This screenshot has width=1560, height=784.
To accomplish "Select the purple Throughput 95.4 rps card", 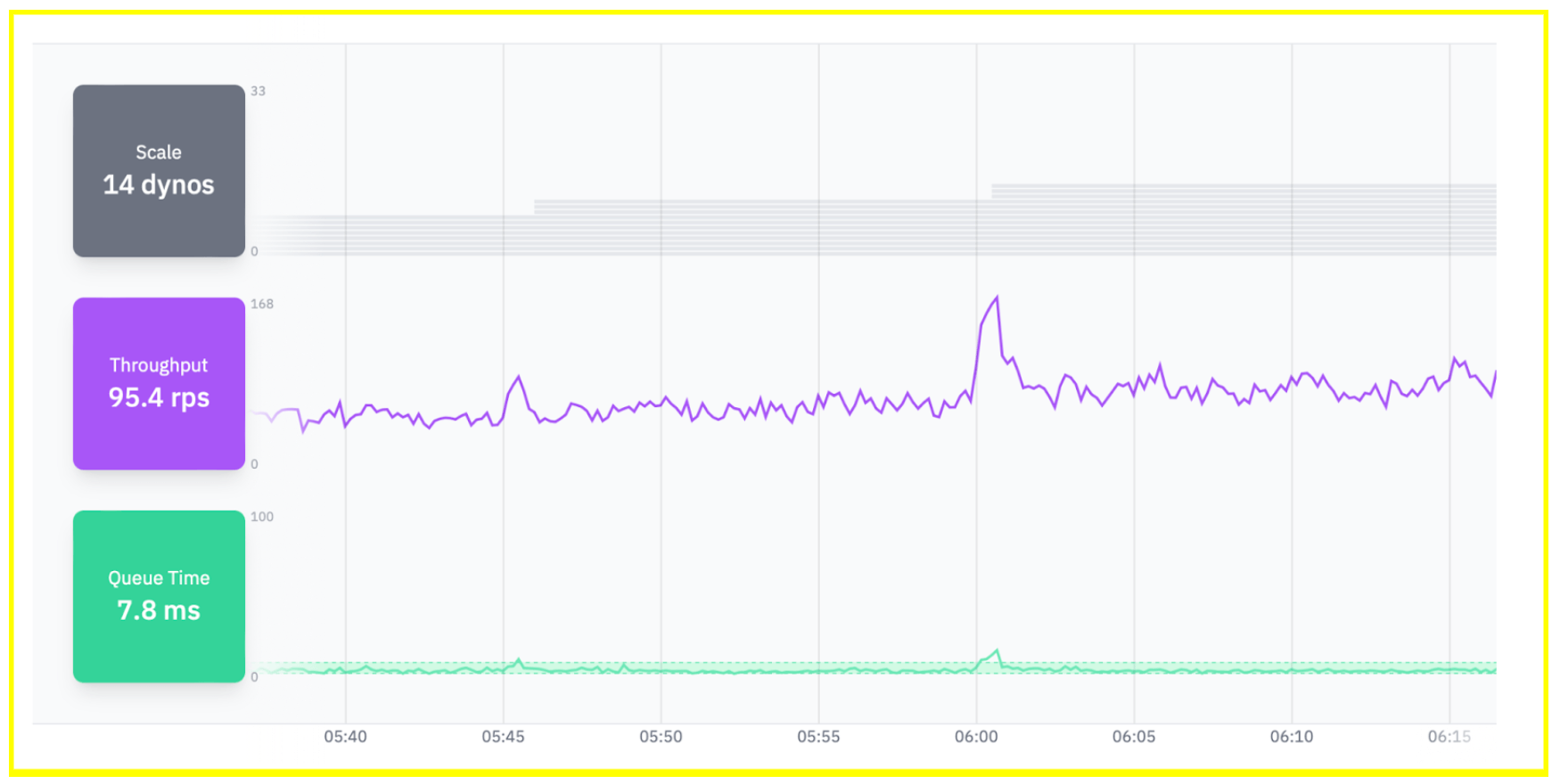I will 159,383.
